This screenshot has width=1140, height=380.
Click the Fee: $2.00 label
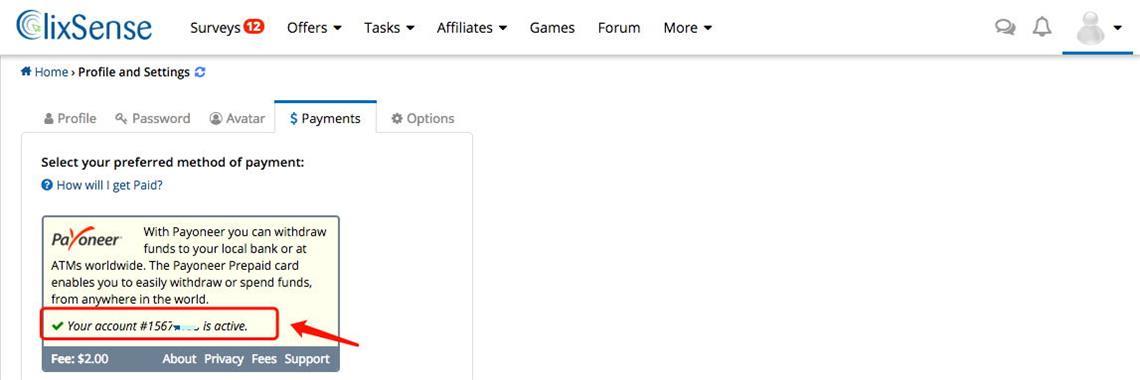(80, 359)
